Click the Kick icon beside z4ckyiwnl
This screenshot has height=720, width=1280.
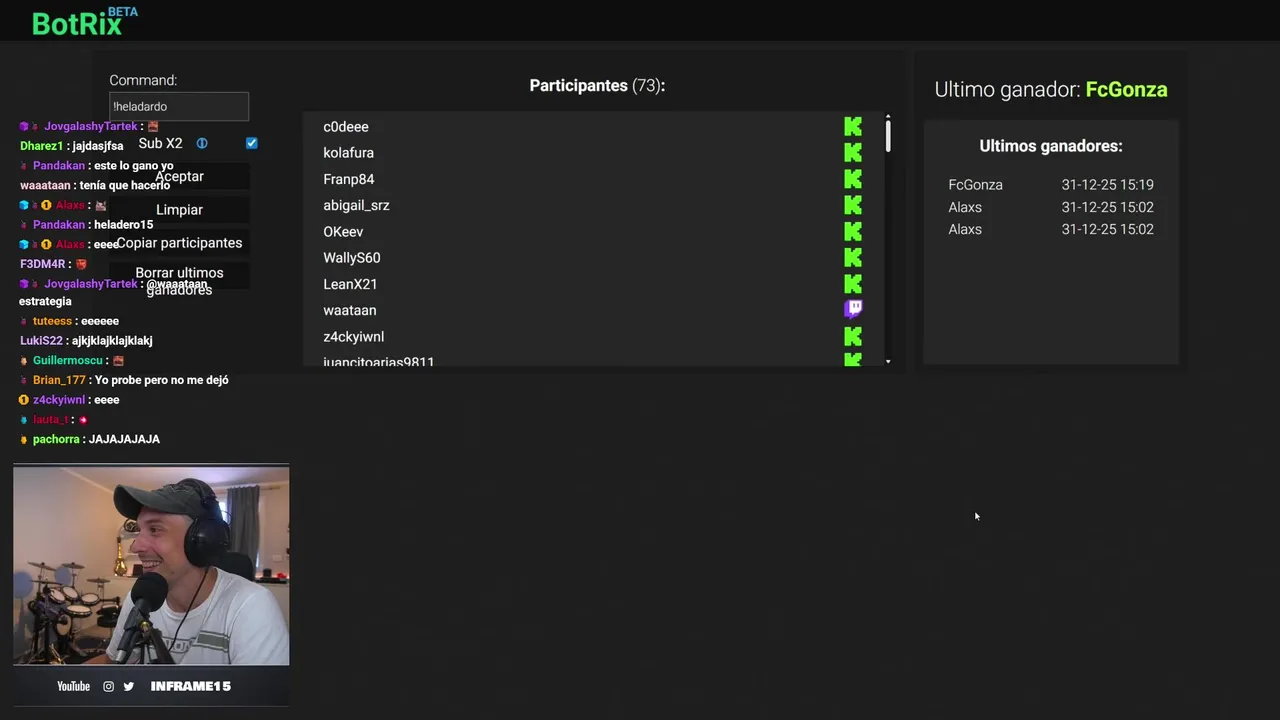click(853, 337)
